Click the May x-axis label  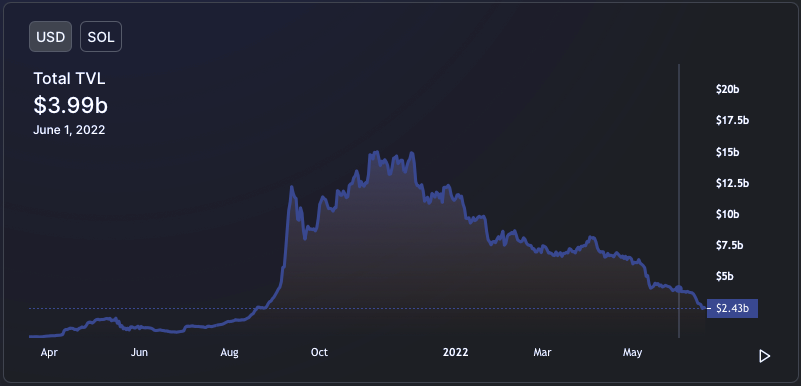point(633,352)
